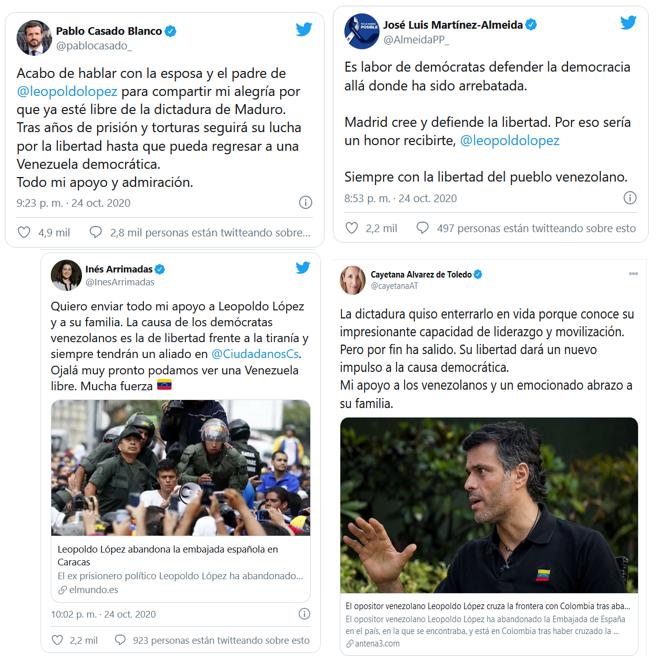The width and height of the screenshot is (658, 660).
Task: Open info icon on Pablo Casado tweet
Action: pyautogui.click(x=305, y=202)
